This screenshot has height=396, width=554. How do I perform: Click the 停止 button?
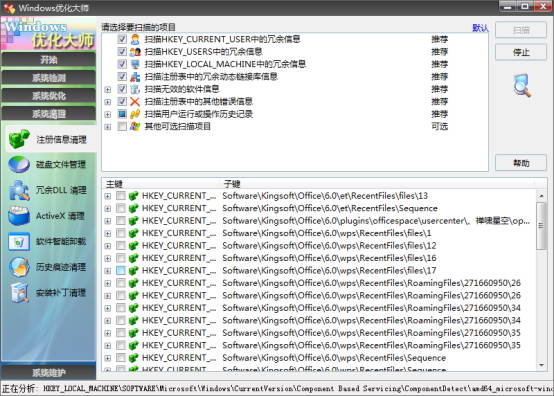pos(521,52)
